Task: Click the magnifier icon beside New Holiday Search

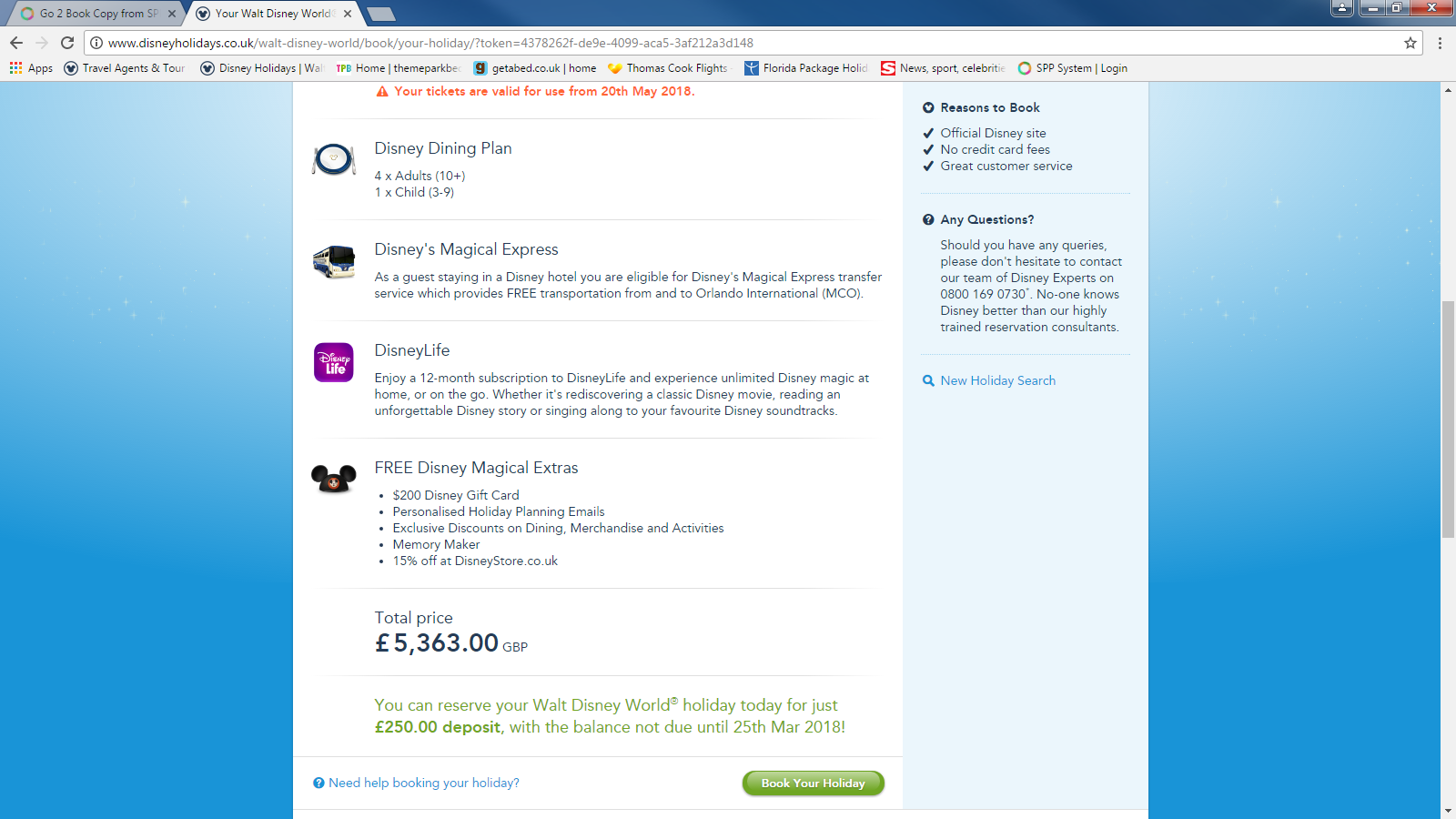Action: pyautogui.click(x=928, y=380)
